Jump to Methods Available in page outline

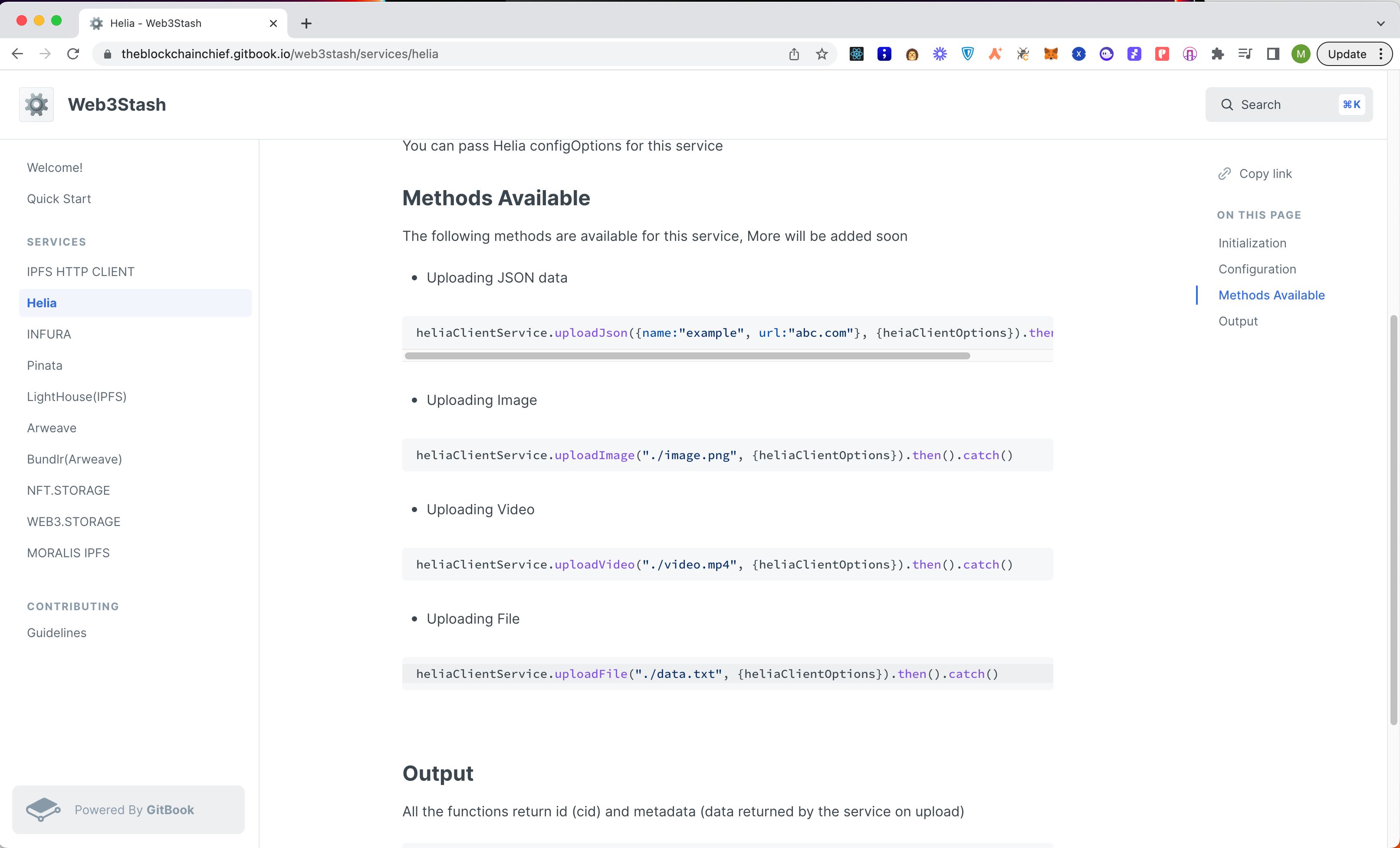[x=1272, y=295]
